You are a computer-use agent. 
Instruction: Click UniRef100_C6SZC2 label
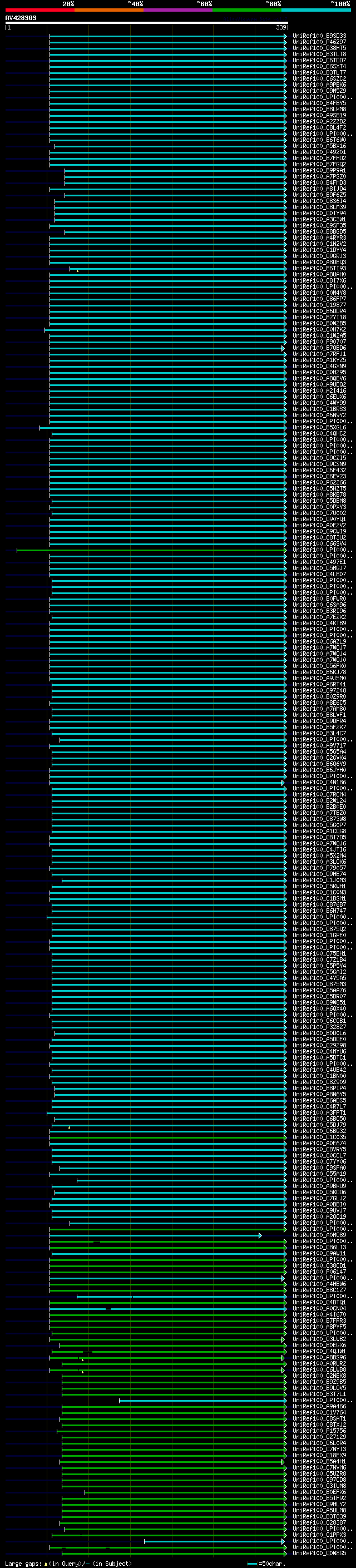(319, 78)
